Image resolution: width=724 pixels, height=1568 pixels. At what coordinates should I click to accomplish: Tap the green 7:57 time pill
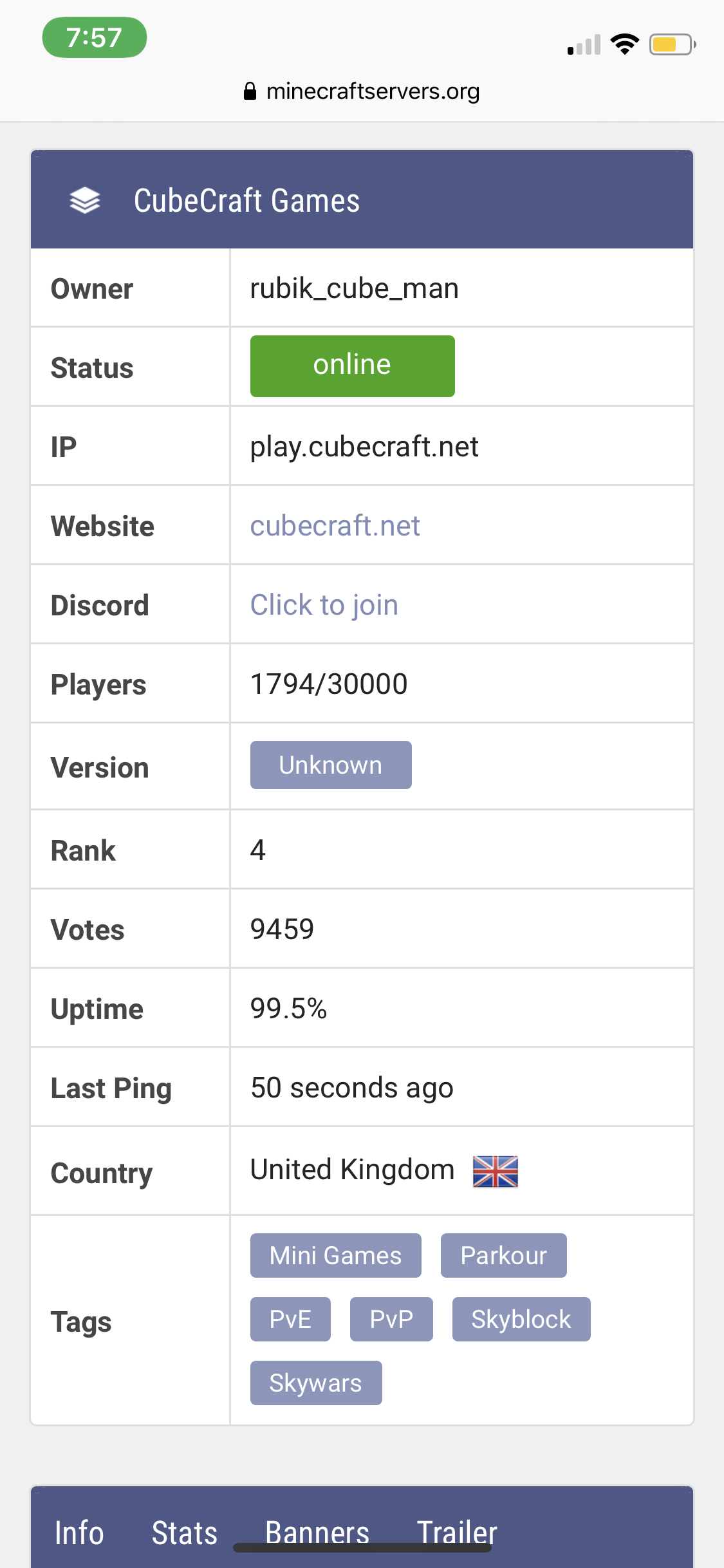coord(95,37)
